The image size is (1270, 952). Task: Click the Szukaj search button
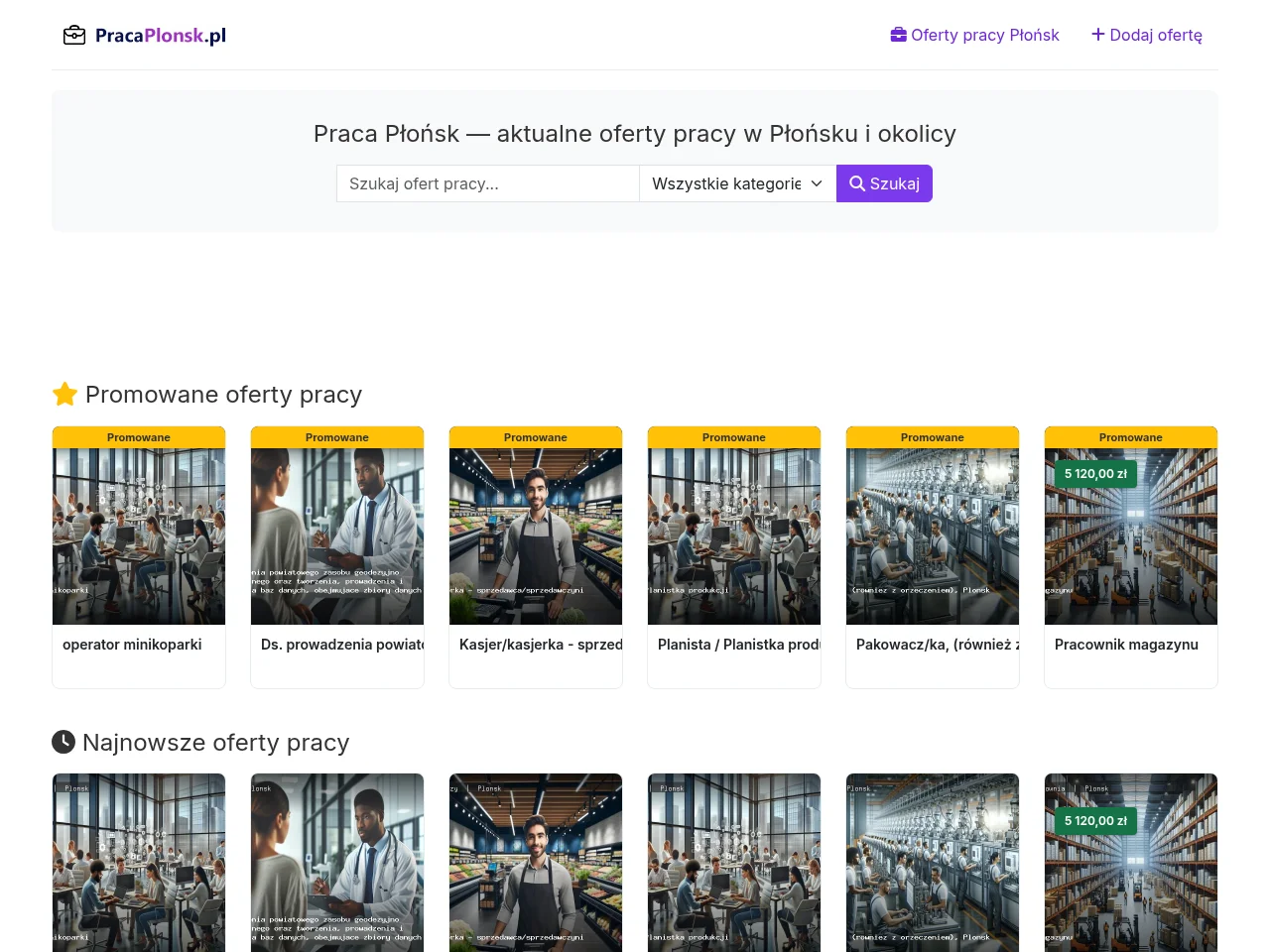884,183
